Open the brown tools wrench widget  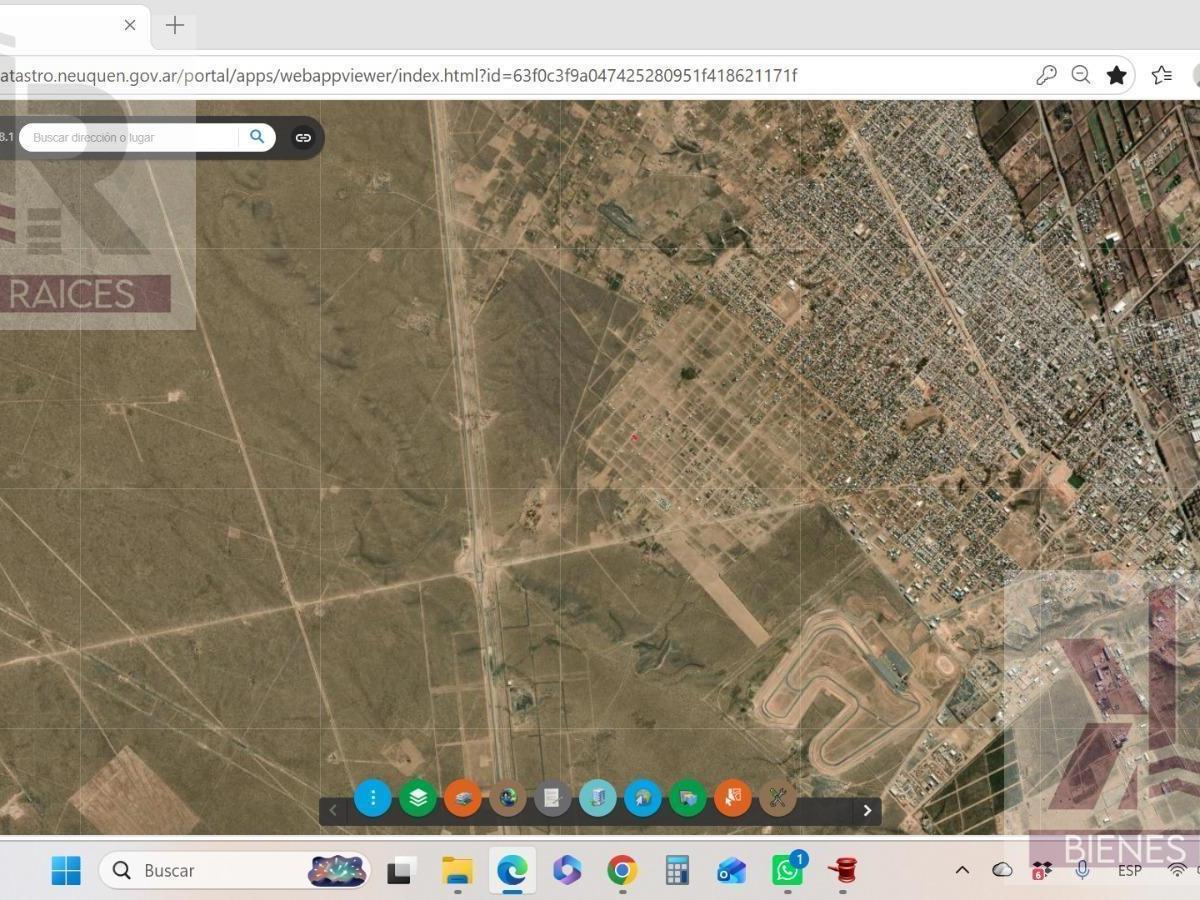coord(777,798)
